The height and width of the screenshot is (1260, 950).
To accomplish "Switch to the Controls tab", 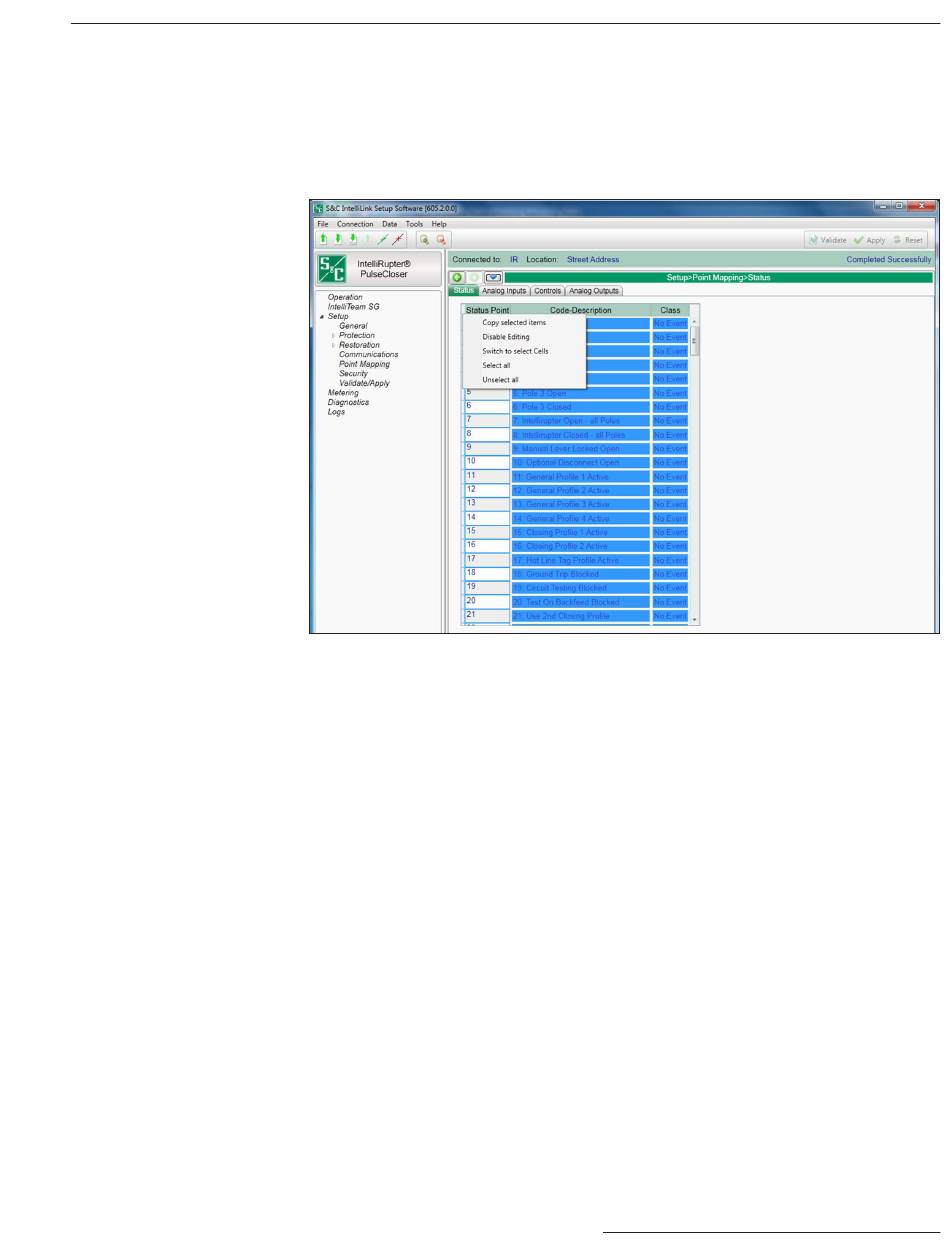I will pyautogui.click(x=548, y=291).
